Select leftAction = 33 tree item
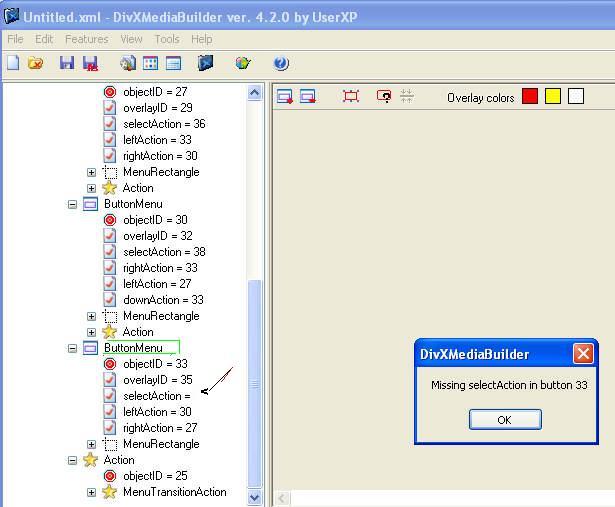This screenshot has width=615, height=507. pyautogui.click(x=157, y=140)
